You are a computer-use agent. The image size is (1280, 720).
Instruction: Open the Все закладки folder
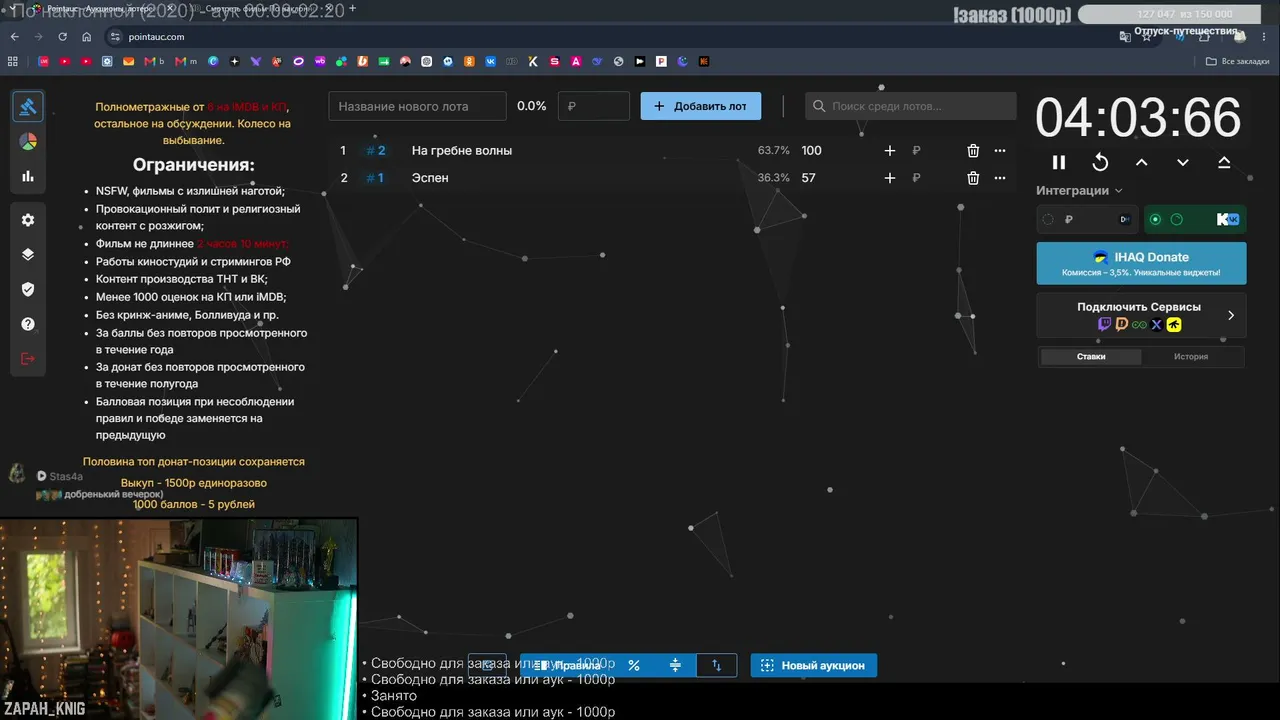tap(1238, 61)
